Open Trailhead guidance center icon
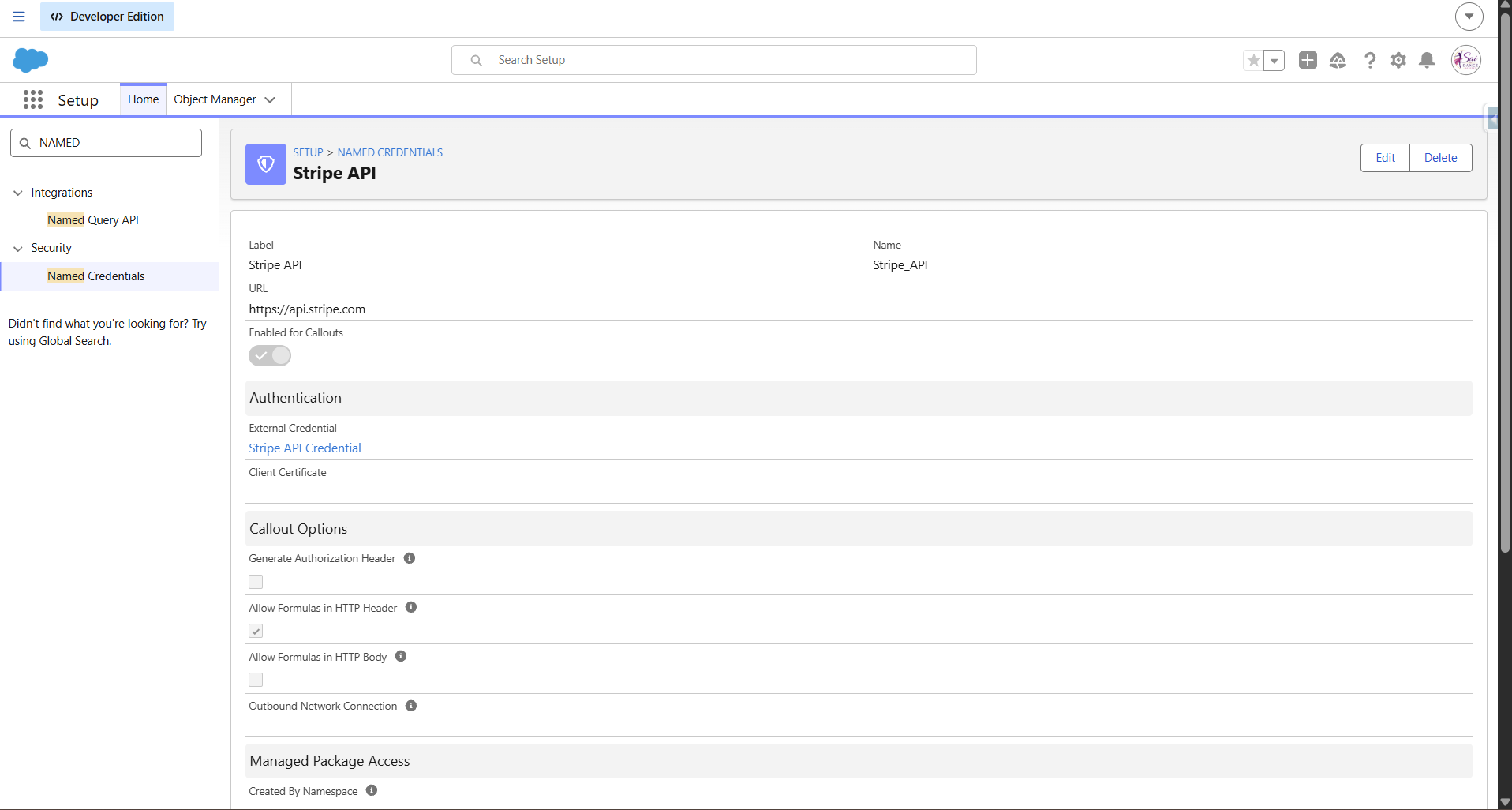 1338,60
